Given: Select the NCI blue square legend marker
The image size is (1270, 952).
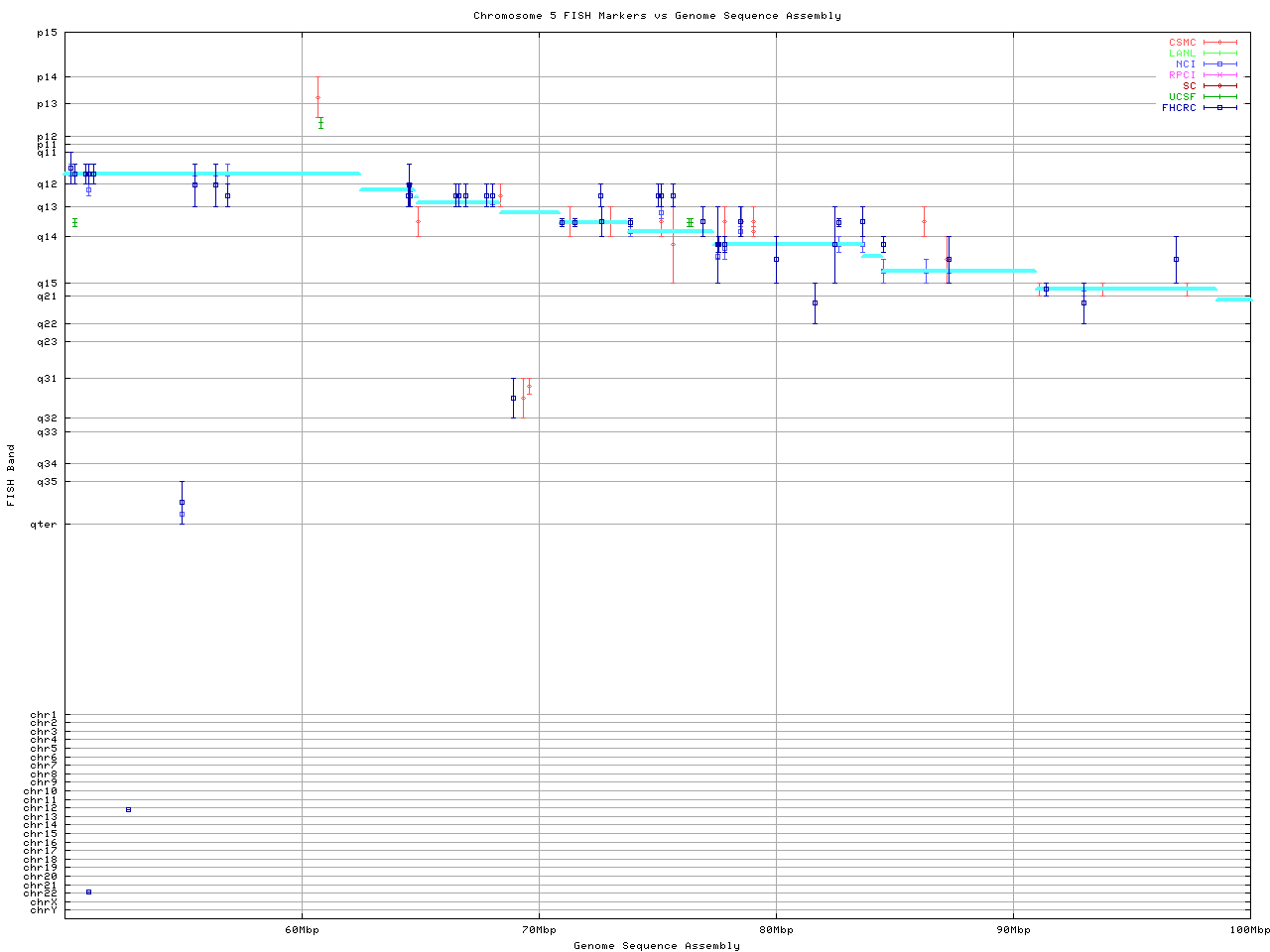Looking at the screenshot, I should [x=1219, y=64].
